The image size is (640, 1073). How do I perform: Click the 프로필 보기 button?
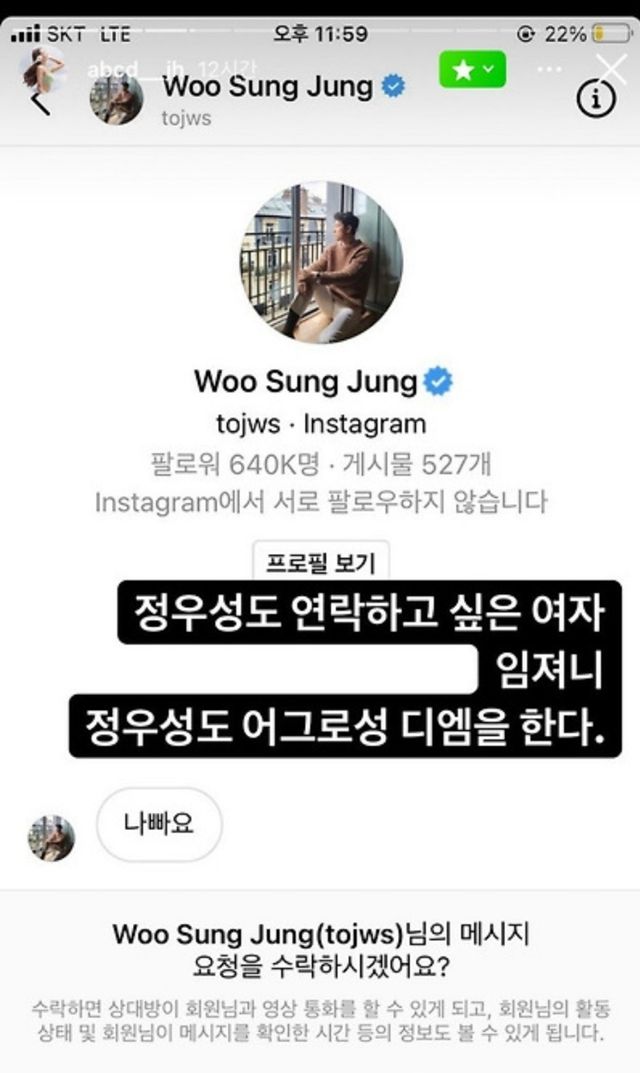coord(321,562)
